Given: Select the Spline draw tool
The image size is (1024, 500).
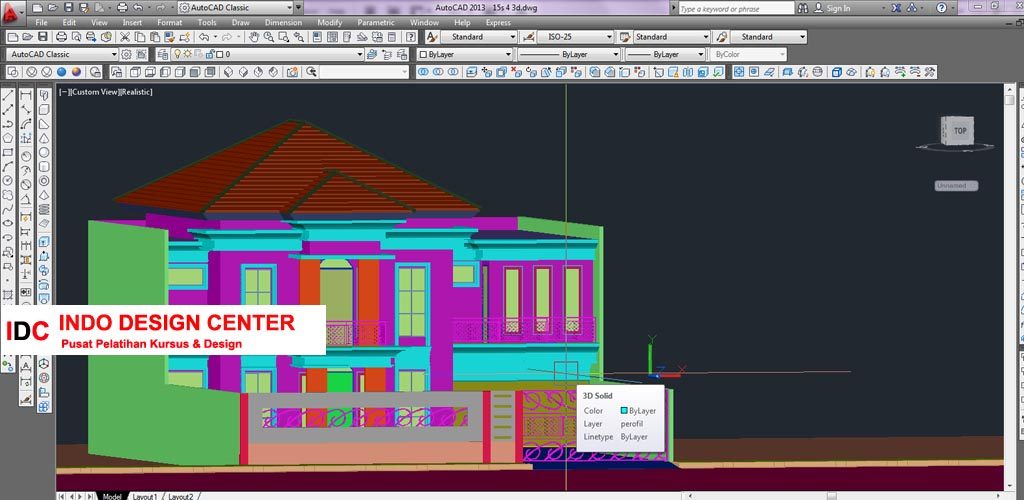Looking at the screenshot, I should click(8, 209).
